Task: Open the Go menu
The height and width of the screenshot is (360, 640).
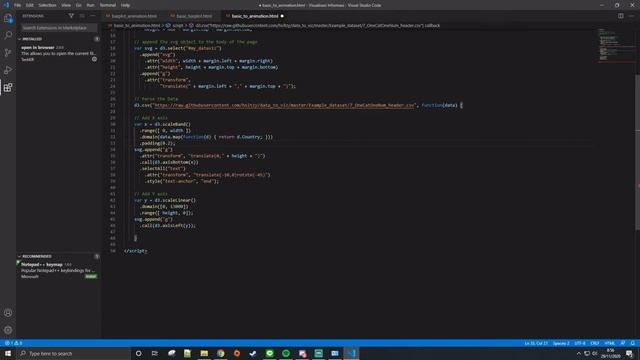Action: pos(78,5)
